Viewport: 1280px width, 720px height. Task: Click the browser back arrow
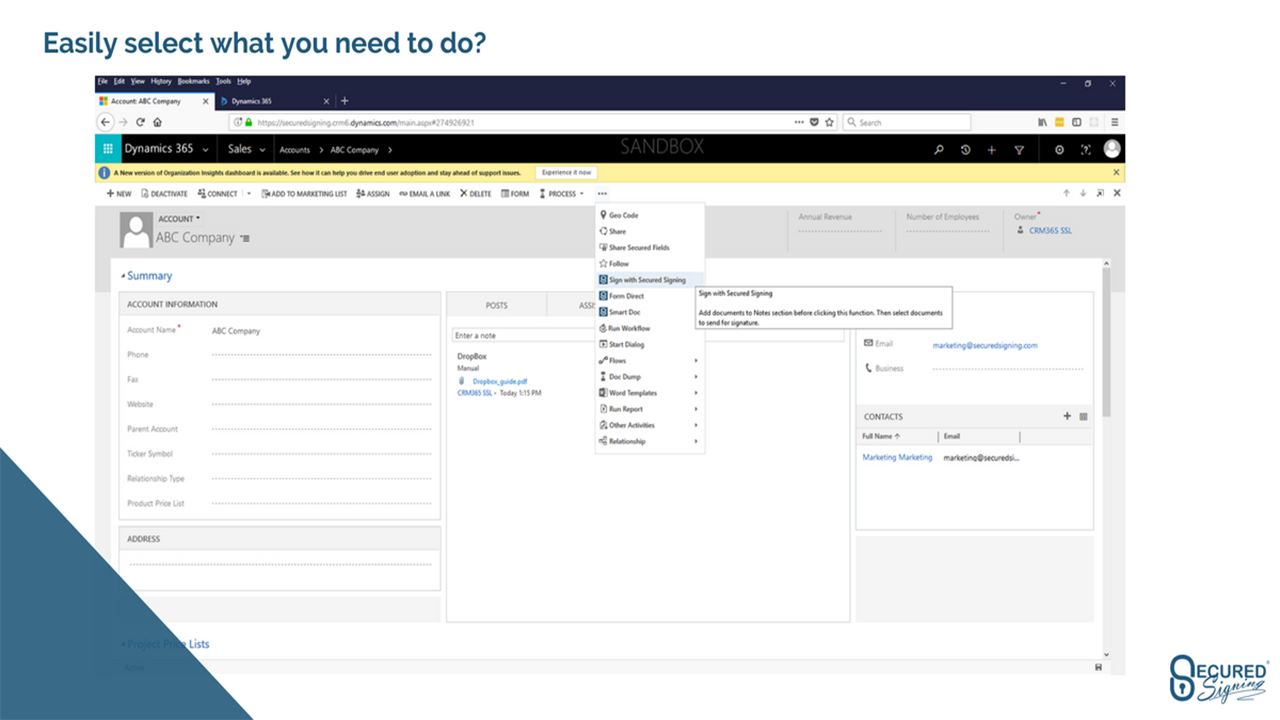[106, 122]
